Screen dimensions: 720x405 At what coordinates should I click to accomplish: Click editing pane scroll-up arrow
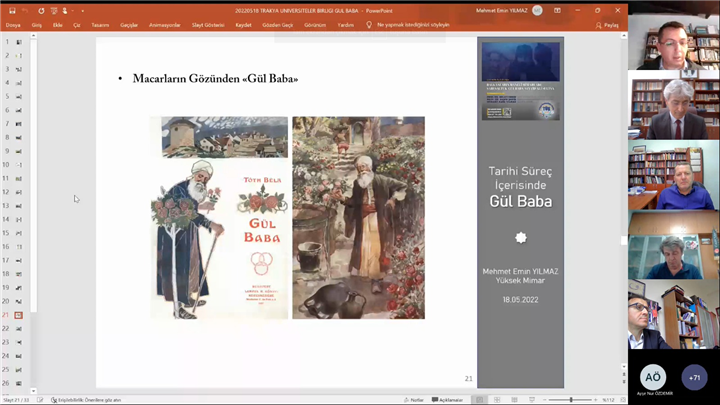(x=624, y=36)
